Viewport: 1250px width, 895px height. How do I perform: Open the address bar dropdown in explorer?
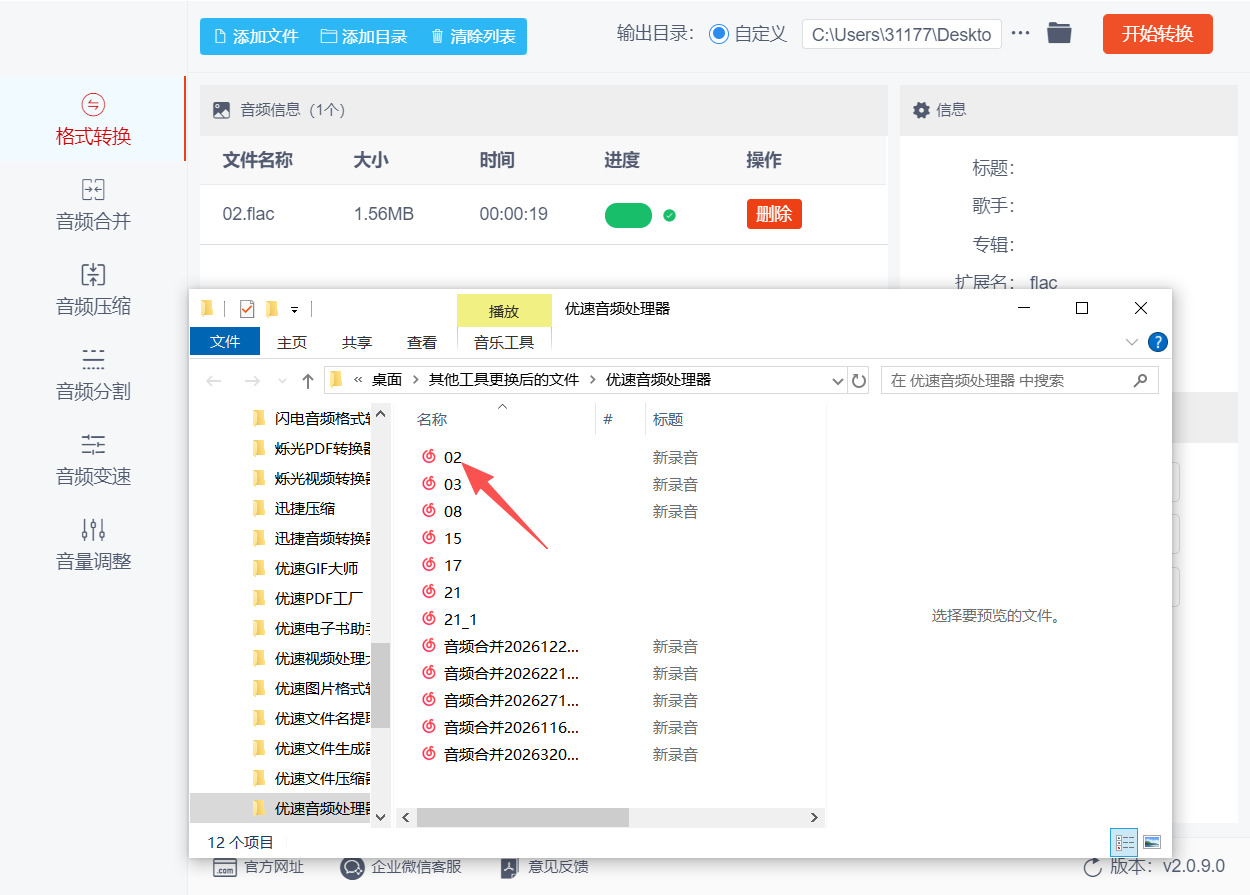pos(838,380)
